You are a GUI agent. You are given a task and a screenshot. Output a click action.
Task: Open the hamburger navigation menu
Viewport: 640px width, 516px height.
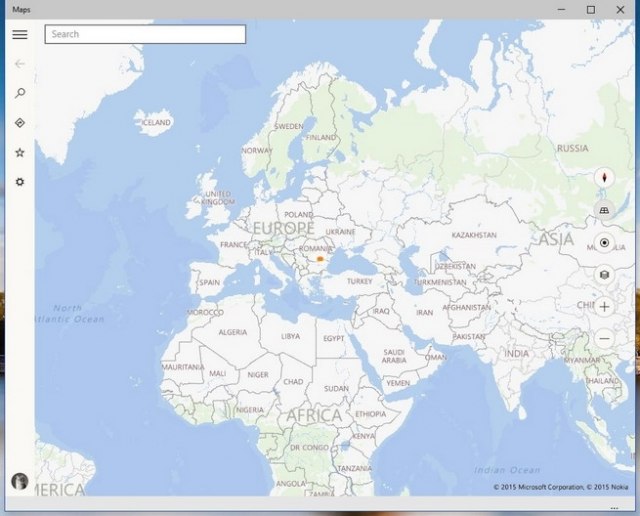20,34
